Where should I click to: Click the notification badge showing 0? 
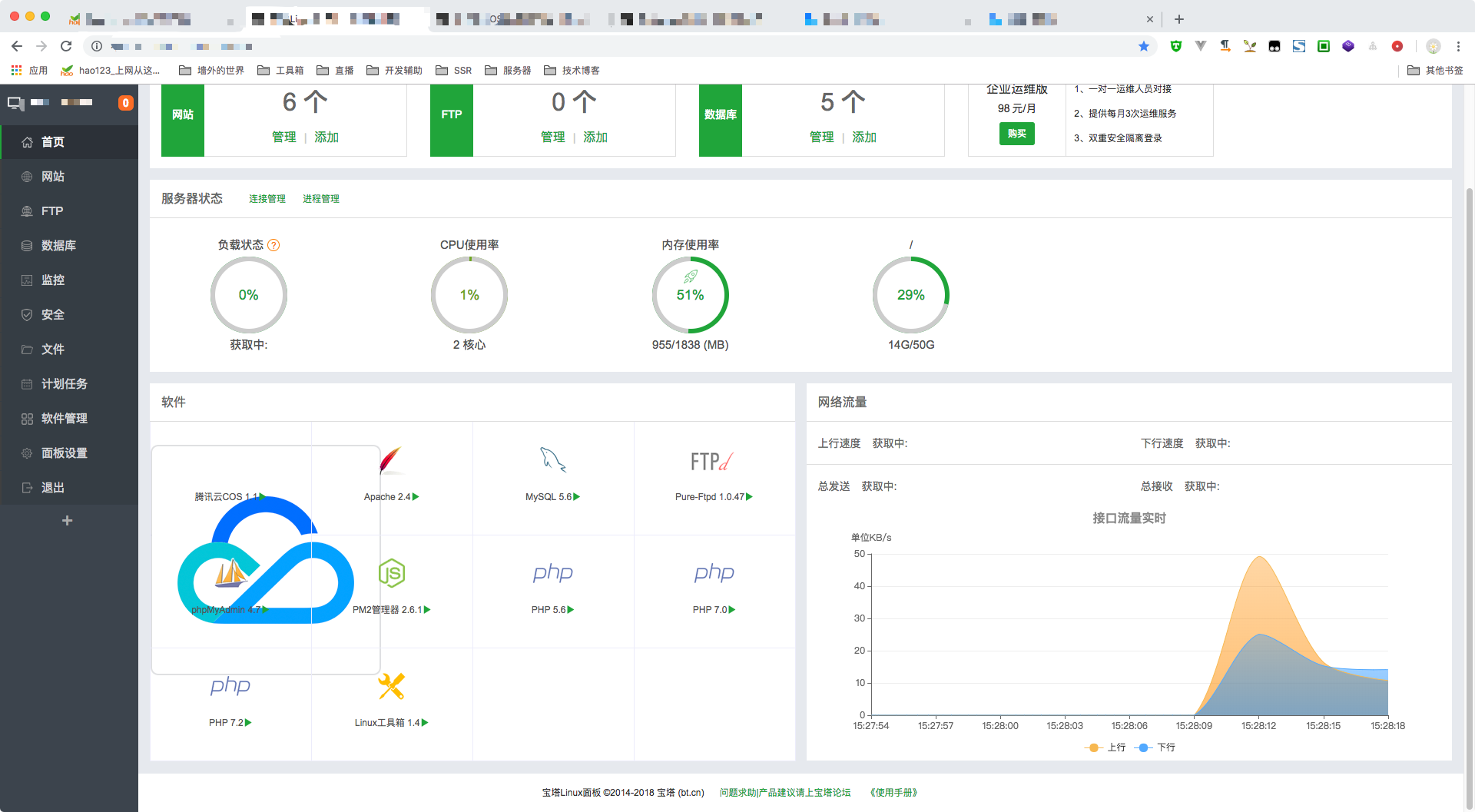point(125,103)
